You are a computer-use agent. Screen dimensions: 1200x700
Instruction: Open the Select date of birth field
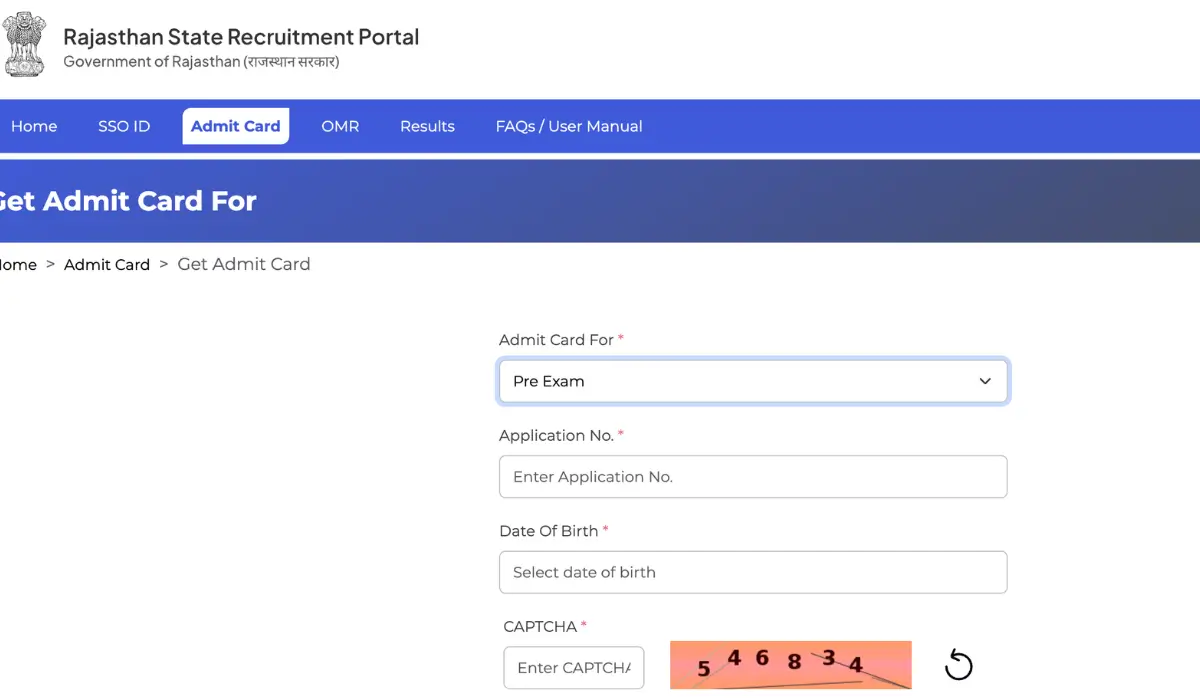(753, 572)
